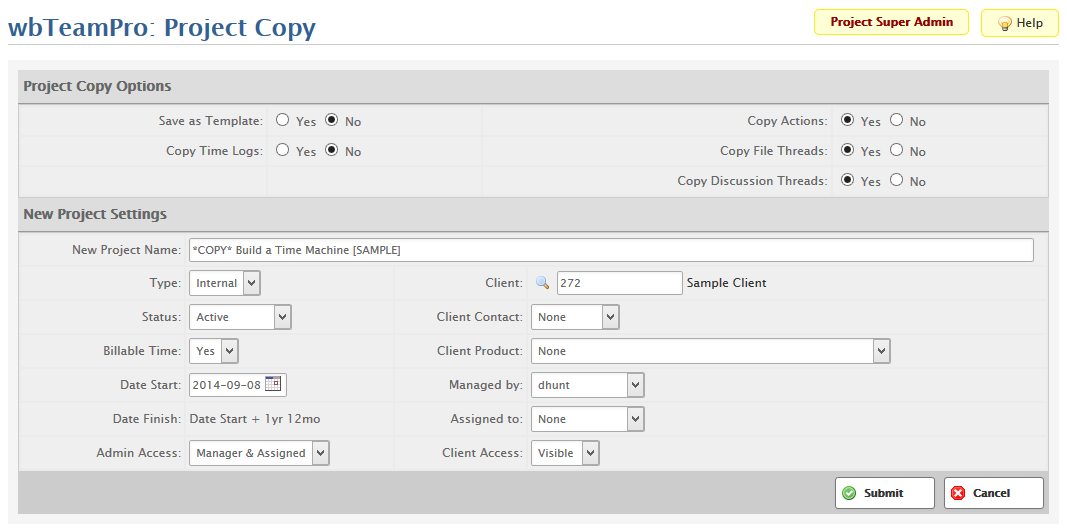Select No for Copy Discussion Threads

(x=896, y=180)
